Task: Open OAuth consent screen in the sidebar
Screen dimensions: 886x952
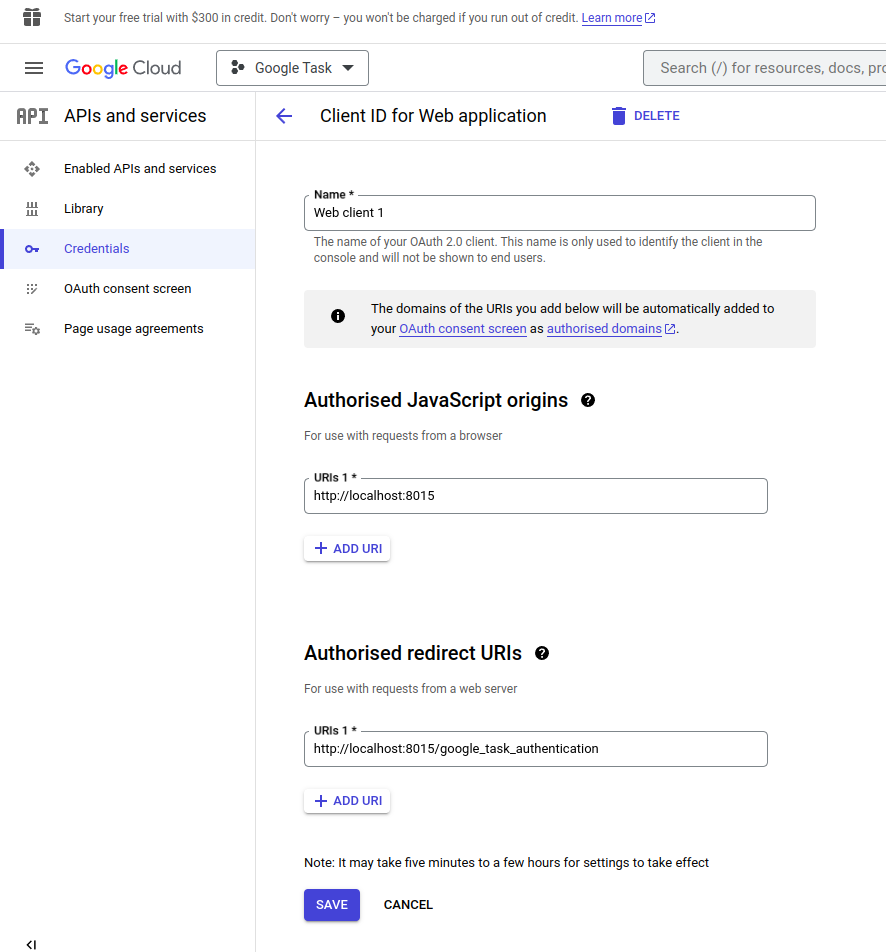Action: point(127,289)
